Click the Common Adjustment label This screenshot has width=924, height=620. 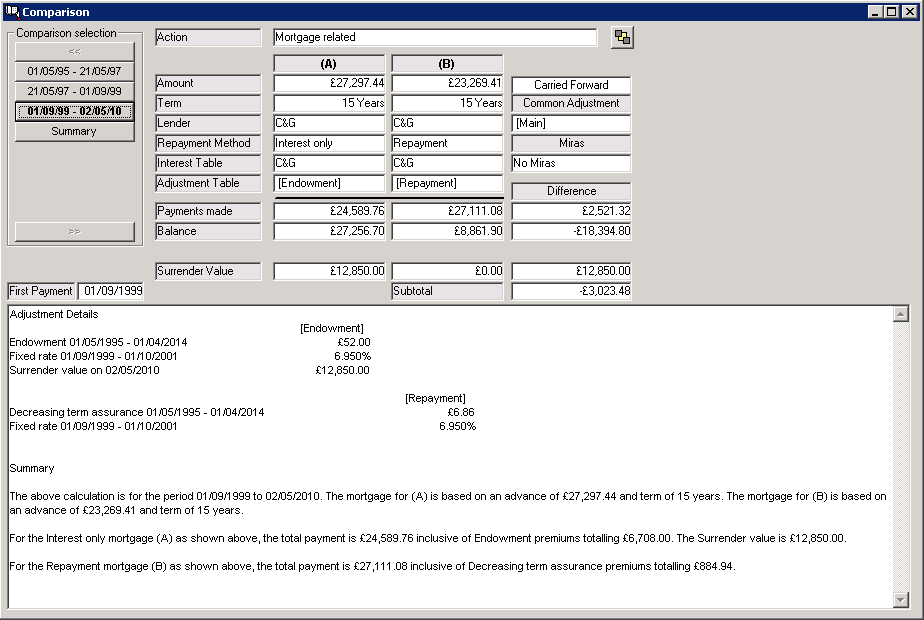click(571, 103)
